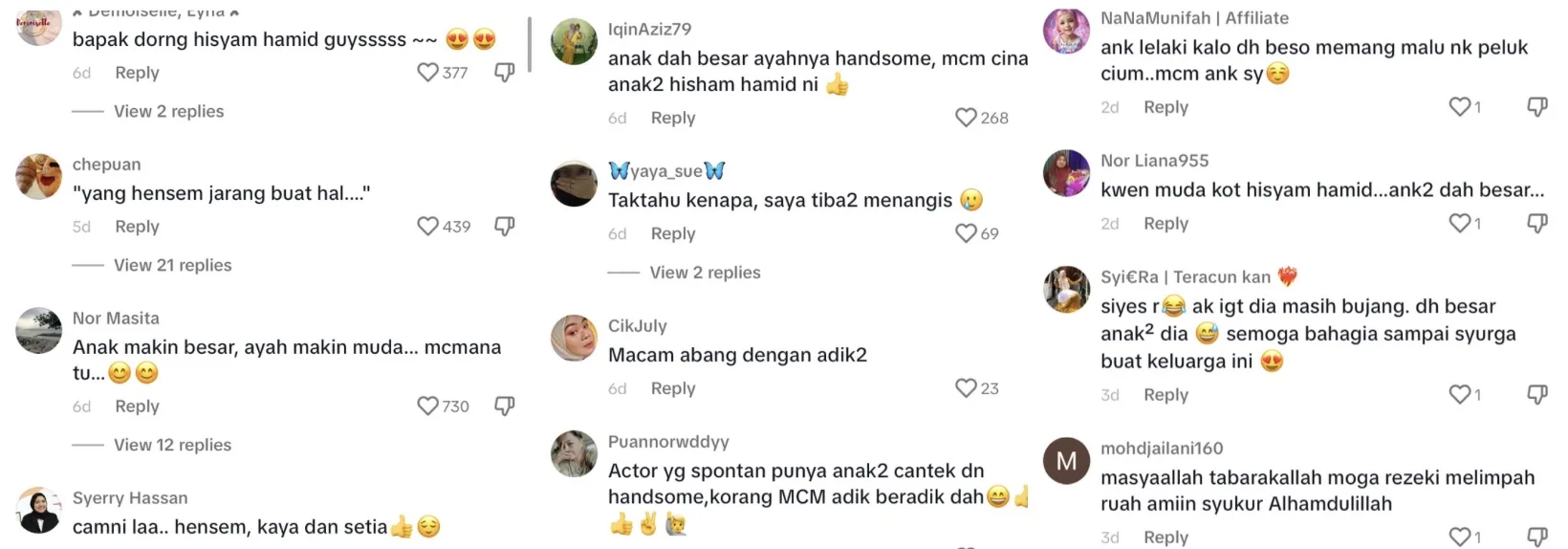Image resolution: width=1568 pixels, height=549 pixels.
Task: Toggle like on the 377-likes comment
Action: coord(427,73)
